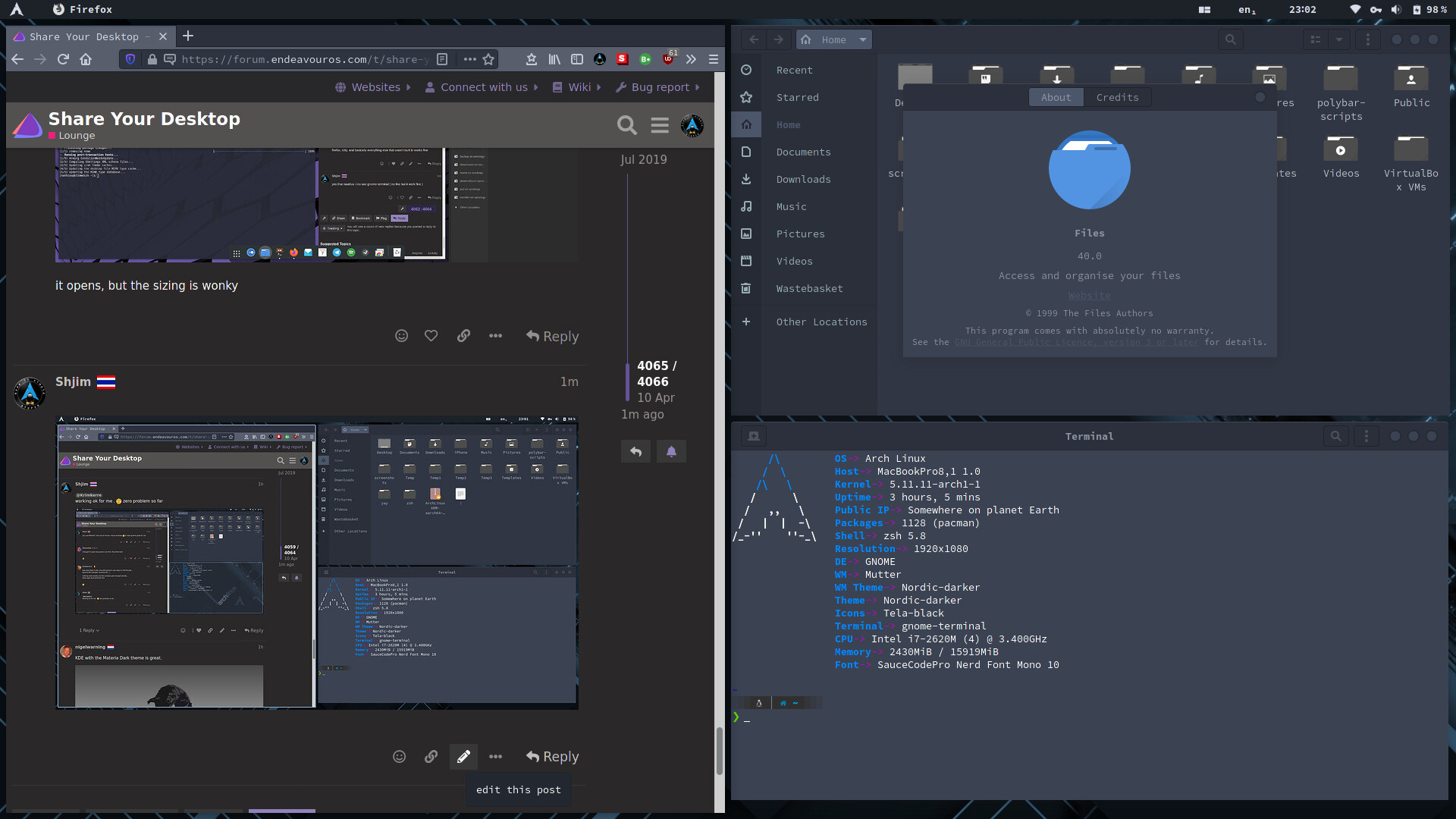Reply to the wonky sizing post
Viewport: 1456px width, 819px height.
pyautogui.click(x=552, y=336)
